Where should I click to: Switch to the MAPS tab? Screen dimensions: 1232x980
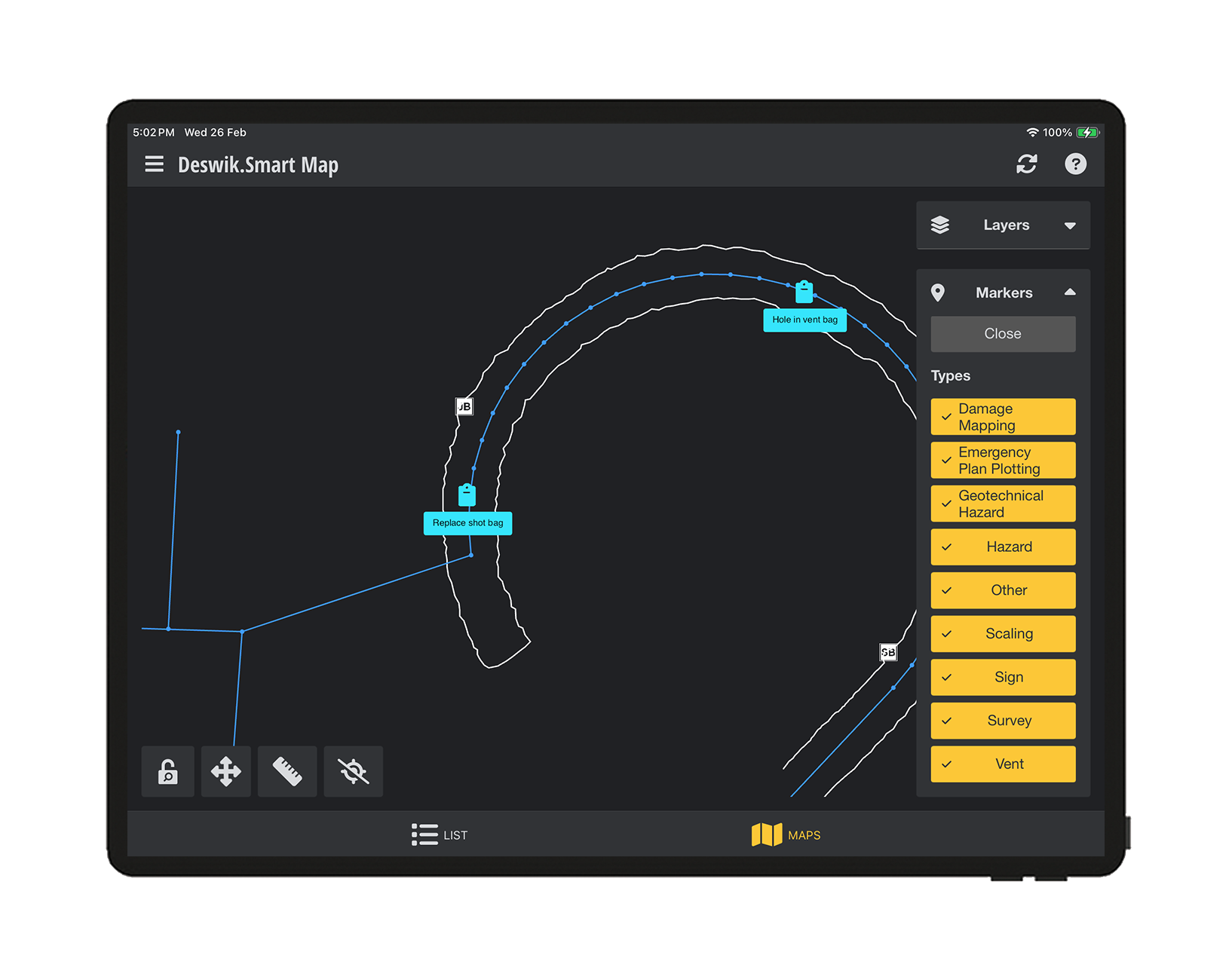[786, 835]
